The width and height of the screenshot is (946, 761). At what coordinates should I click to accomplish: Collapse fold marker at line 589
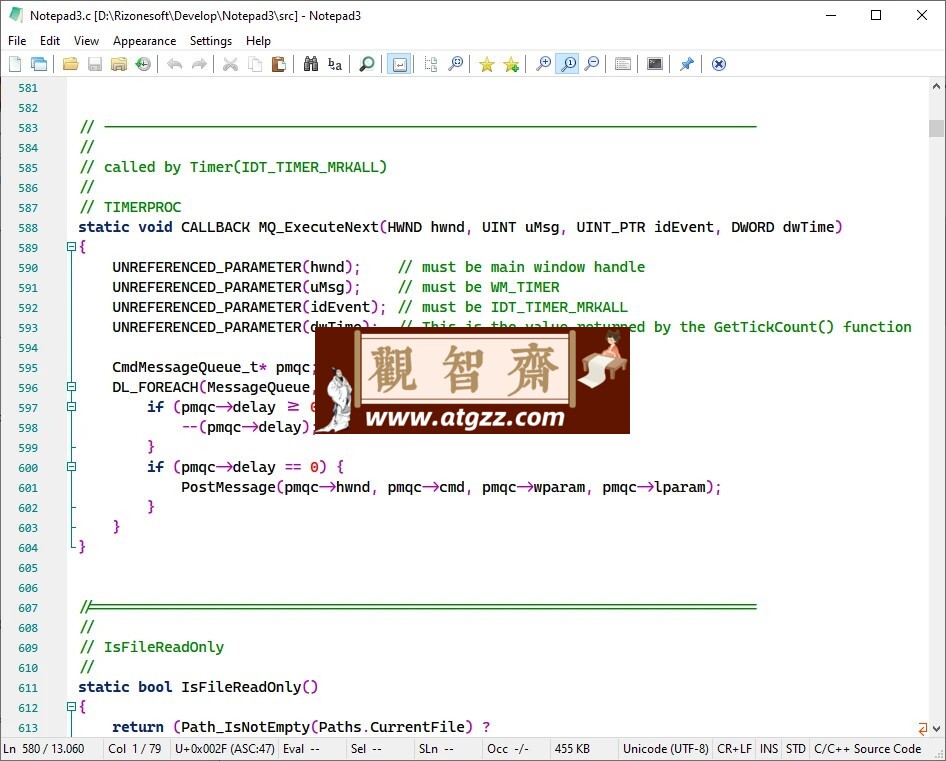[71, 246]
